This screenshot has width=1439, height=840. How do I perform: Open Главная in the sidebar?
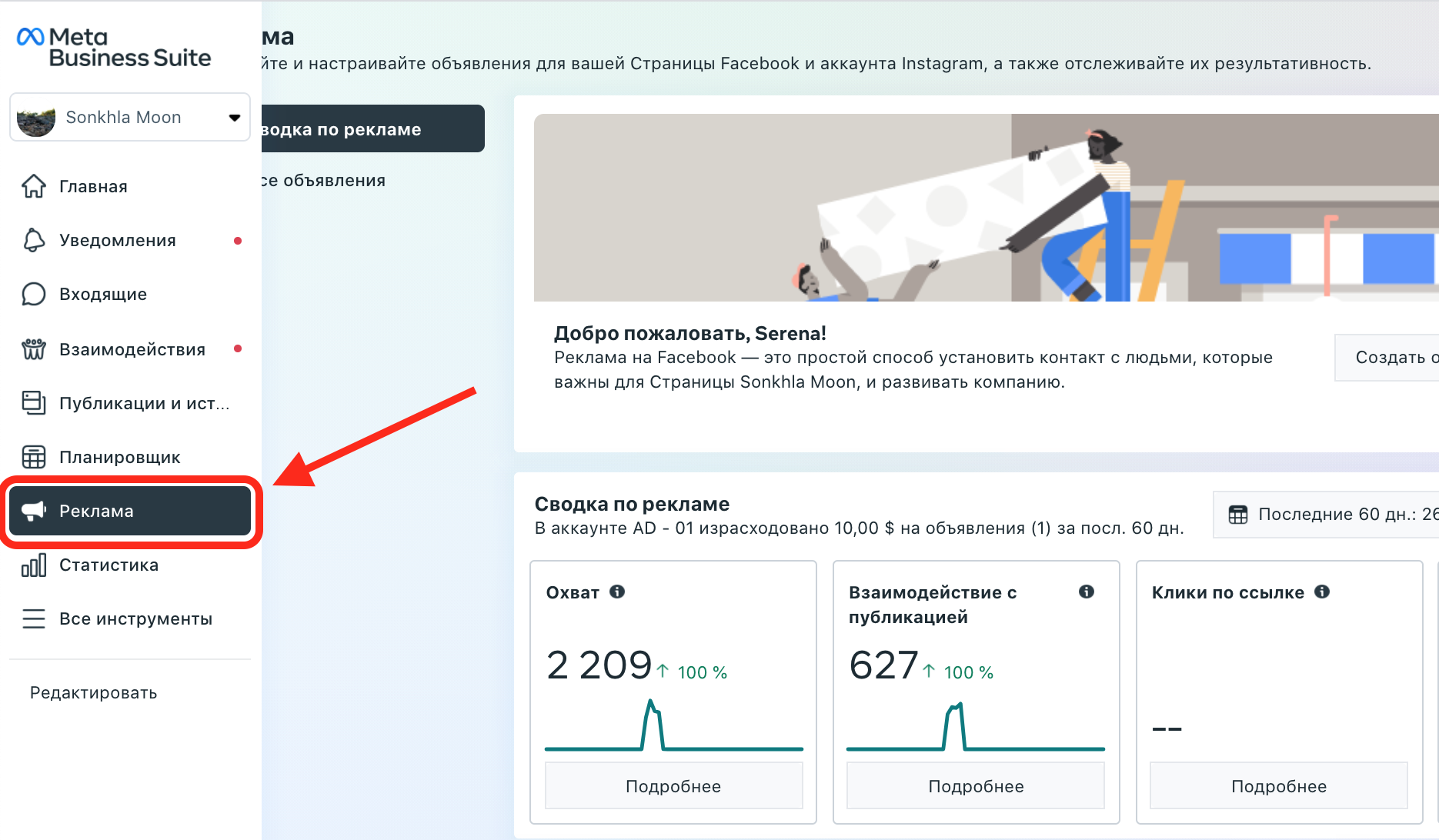tap(130, 186)
